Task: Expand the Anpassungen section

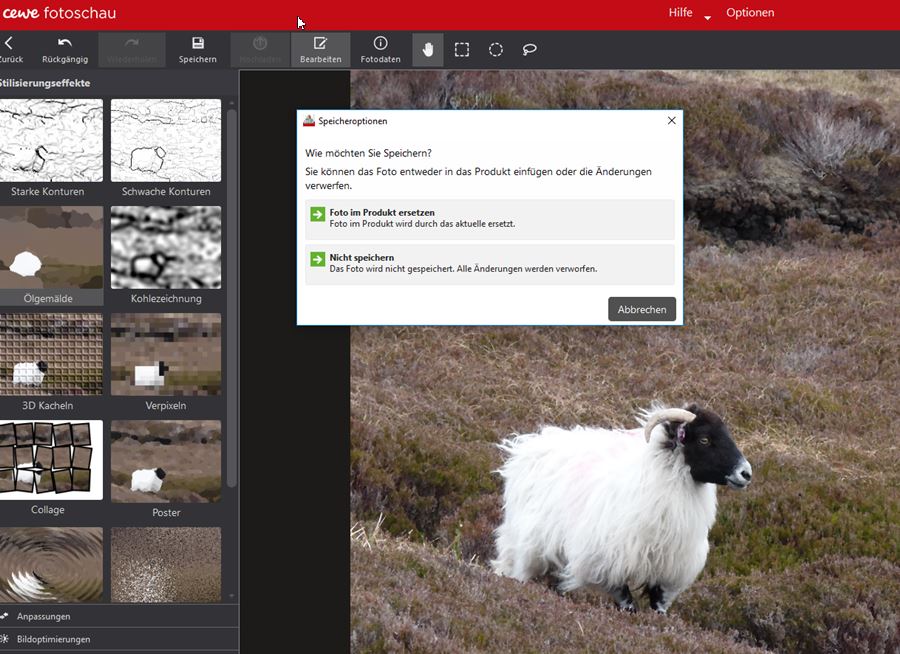Action: 43,616
